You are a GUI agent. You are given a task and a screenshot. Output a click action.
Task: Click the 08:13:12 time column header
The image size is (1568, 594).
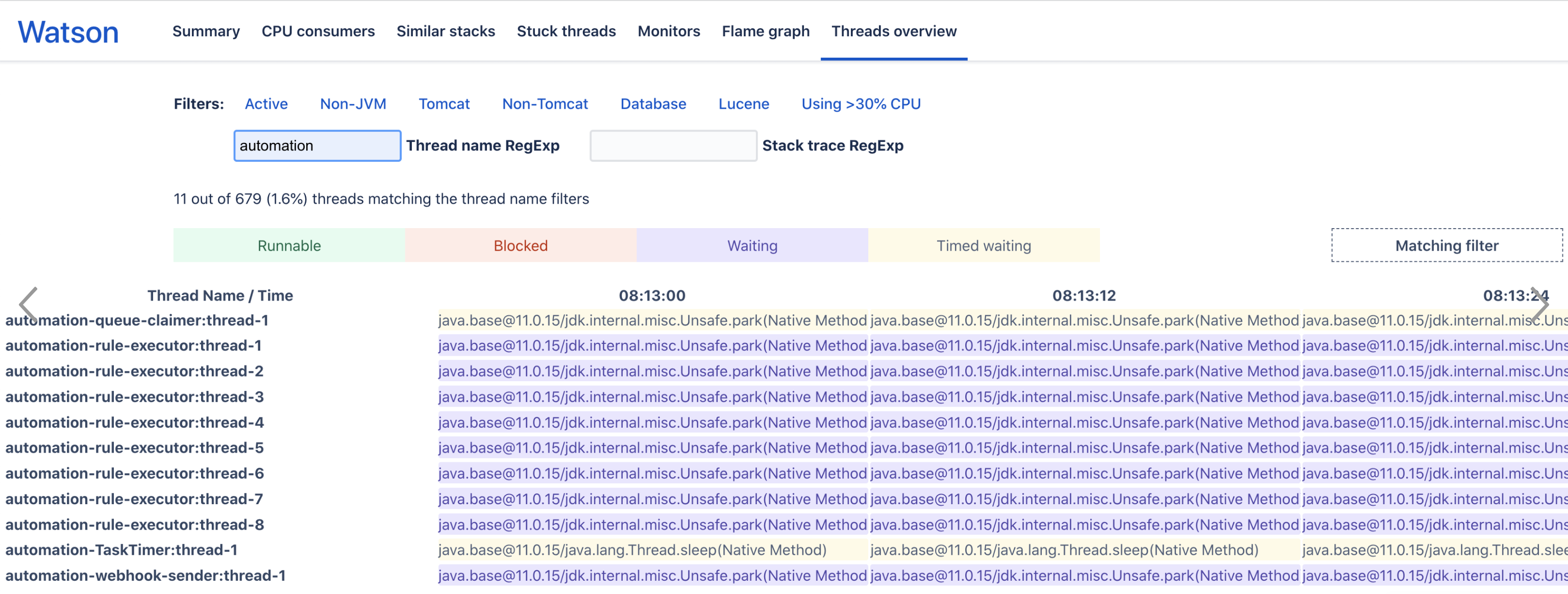click(x=1084, y=295)
